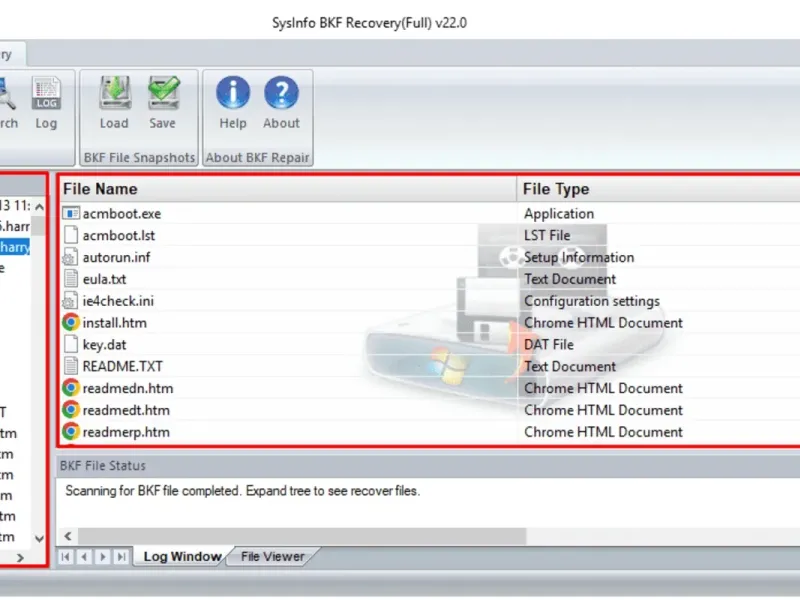Jump to first tab with navigation arrow

pos(65,557)
